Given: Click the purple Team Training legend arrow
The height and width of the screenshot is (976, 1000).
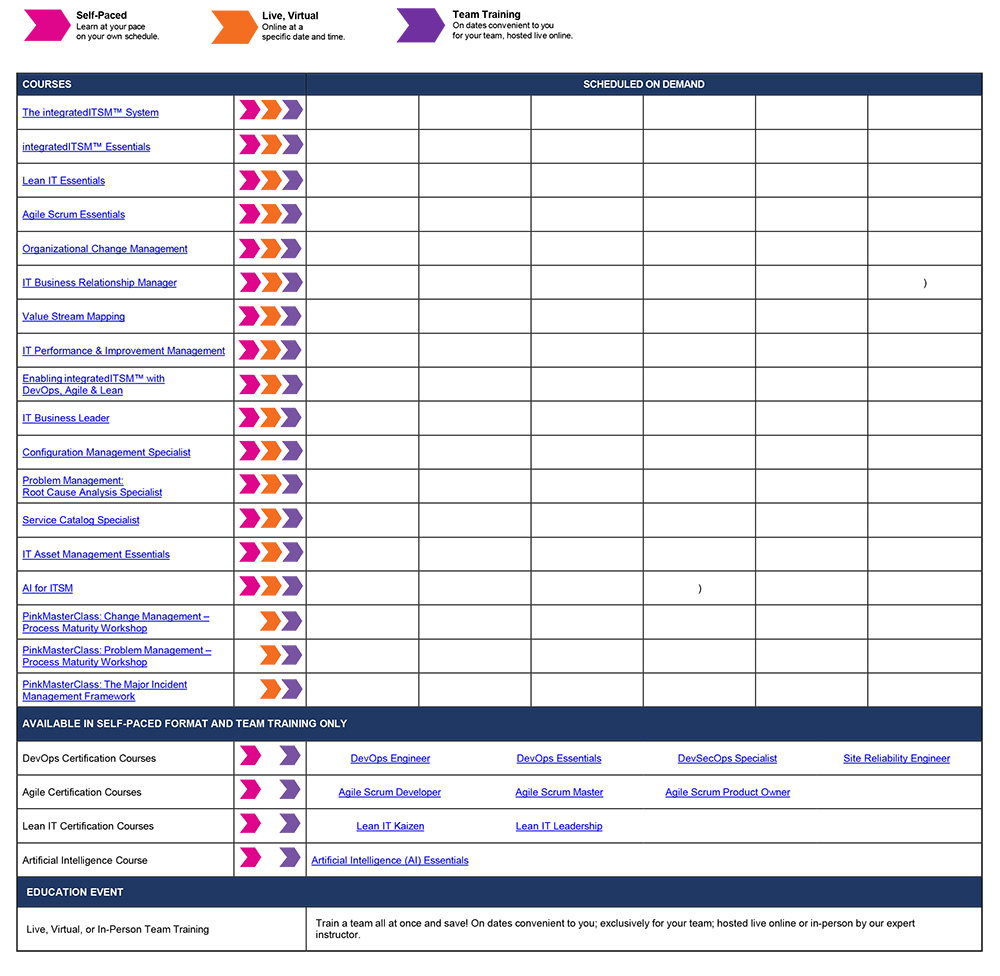Looking at the screenshot, I should coord(420,25).
